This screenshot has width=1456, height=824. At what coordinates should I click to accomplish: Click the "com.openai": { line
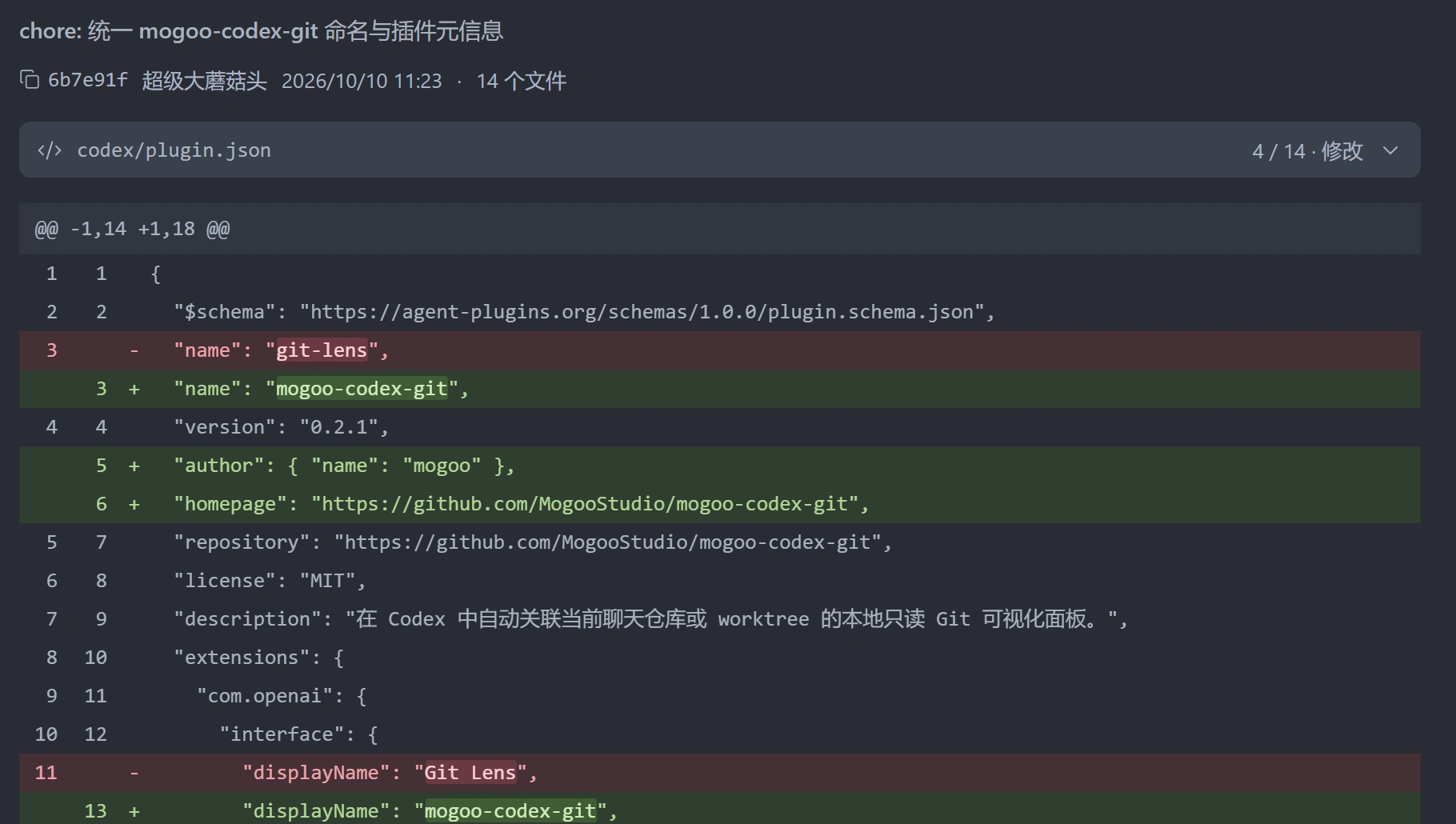(x=720, y=696)
